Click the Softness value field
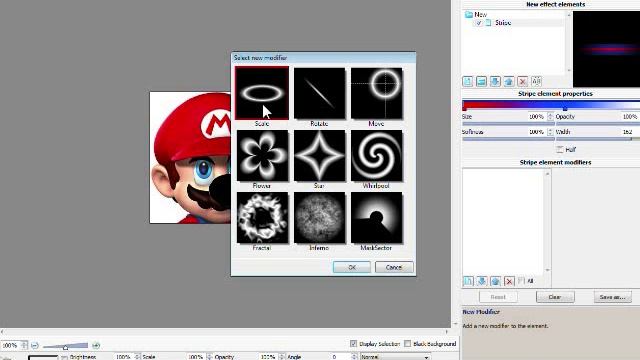This screenshot has width=640, height=360. [536, 132]
